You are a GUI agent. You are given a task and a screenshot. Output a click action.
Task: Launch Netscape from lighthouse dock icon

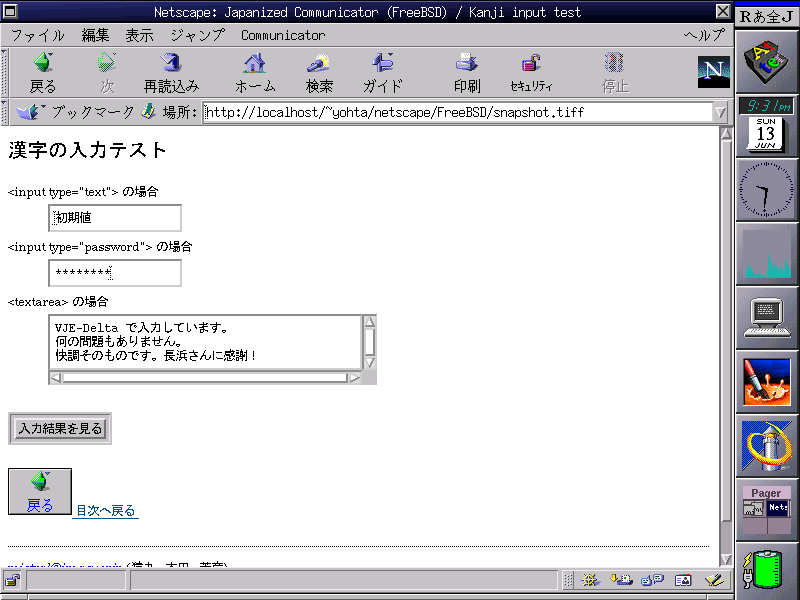click(x=766, y=446)
